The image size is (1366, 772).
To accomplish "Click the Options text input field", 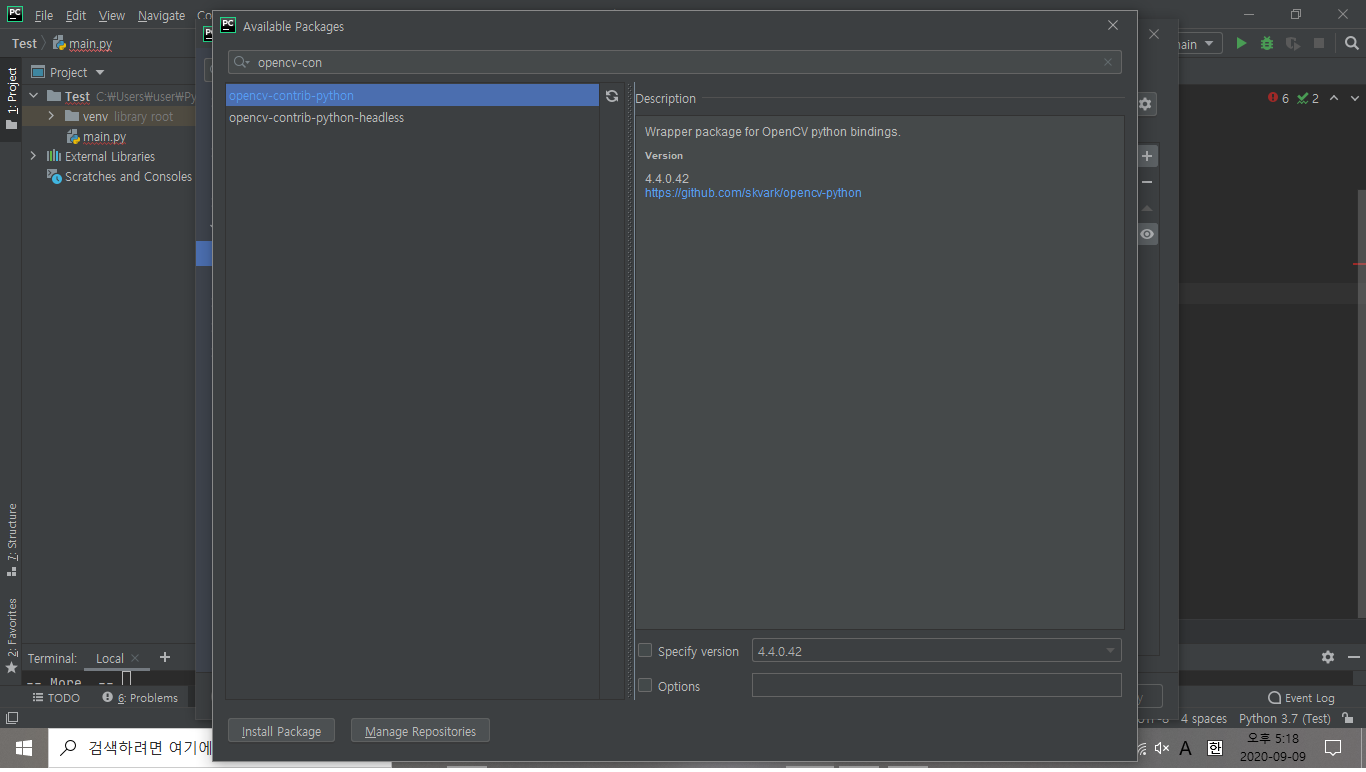I will 937,685.
